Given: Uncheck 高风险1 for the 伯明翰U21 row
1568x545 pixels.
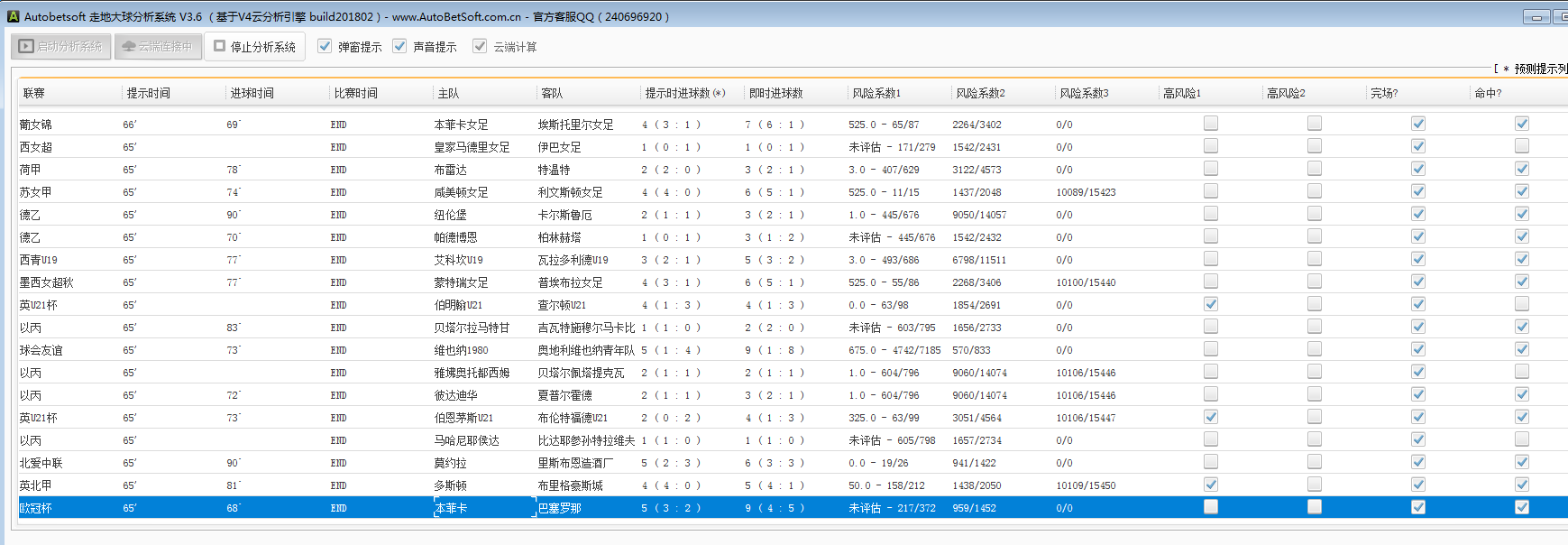Looking at the screenshot, I should 1210,304.
